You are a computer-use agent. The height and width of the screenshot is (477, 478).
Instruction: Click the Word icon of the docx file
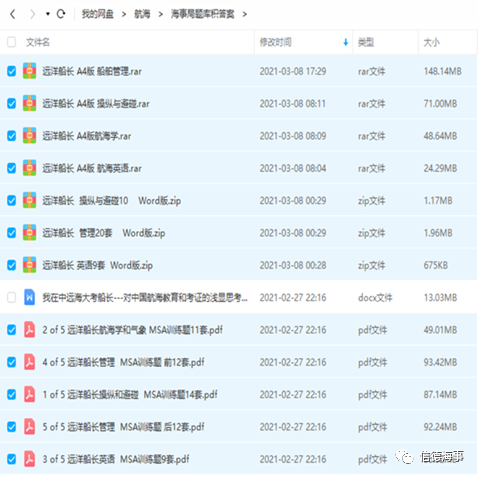coord(29,297)
